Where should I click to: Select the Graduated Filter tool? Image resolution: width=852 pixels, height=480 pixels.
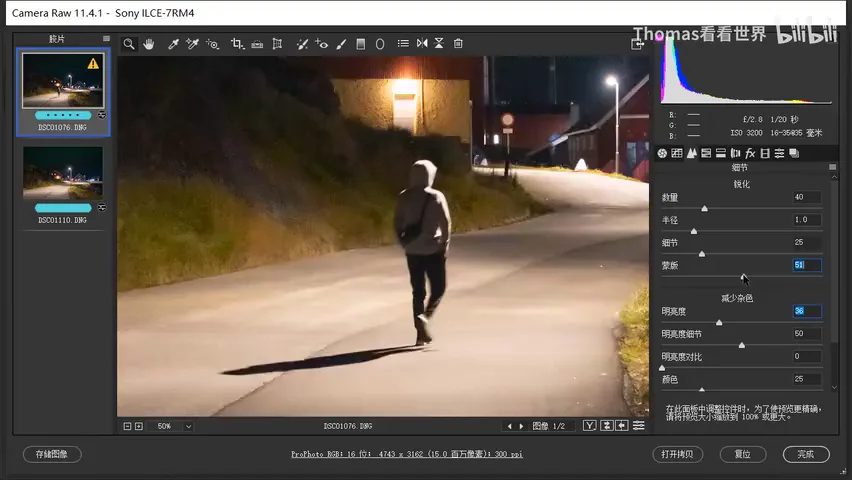click(360, 44)
